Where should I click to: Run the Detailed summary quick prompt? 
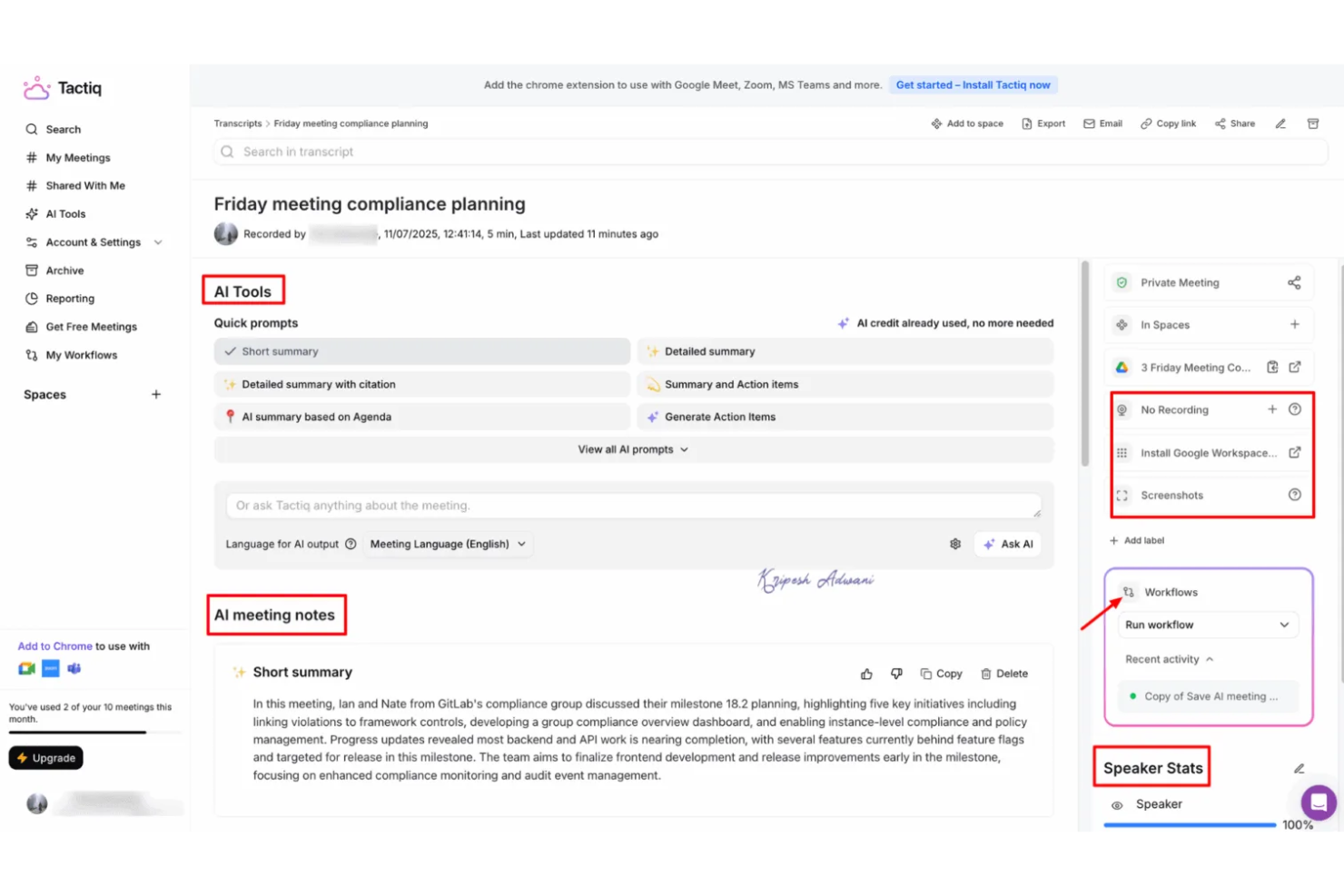click(x=845, y=351)
